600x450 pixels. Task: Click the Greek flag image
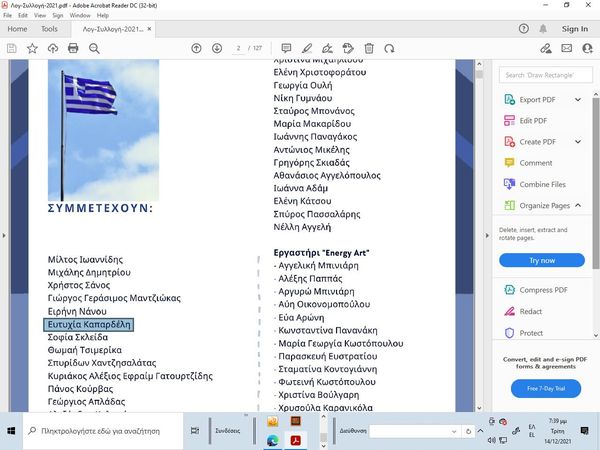pyautogui.click(x=103, y=130)
